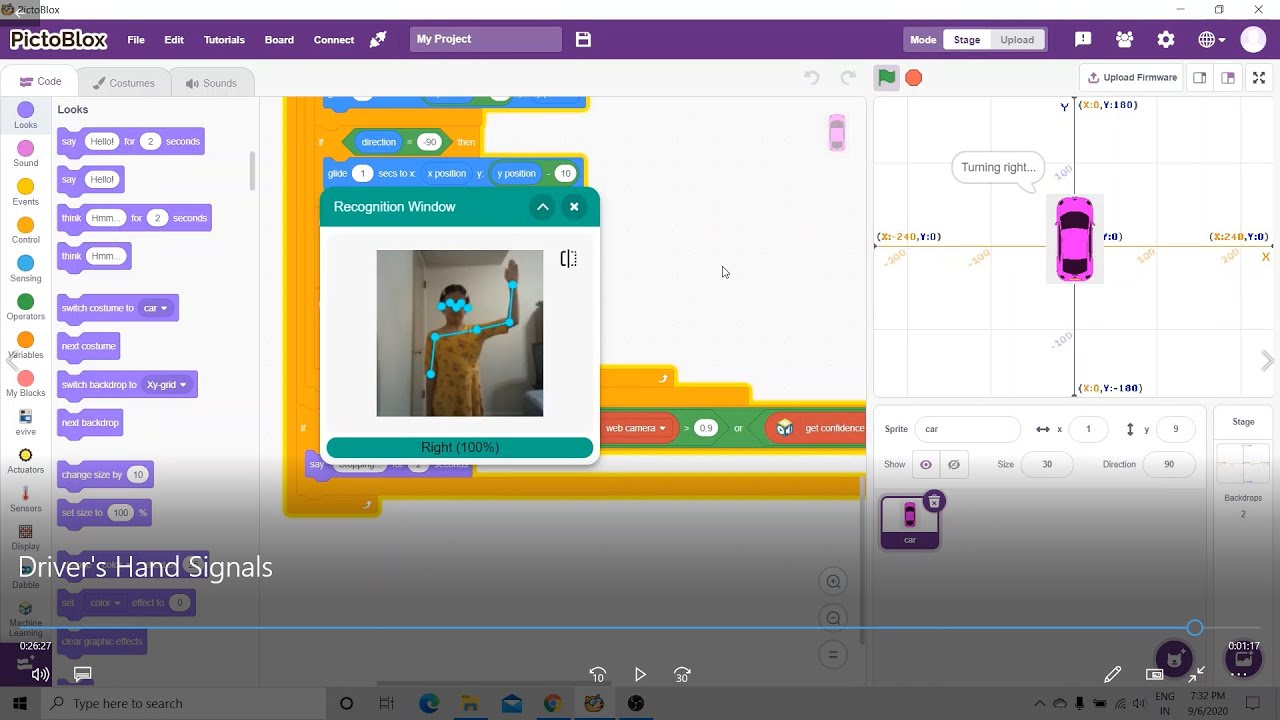This screenshot has height=720, width=1280.
Task: Select the Sound block category
Action: 26,154
